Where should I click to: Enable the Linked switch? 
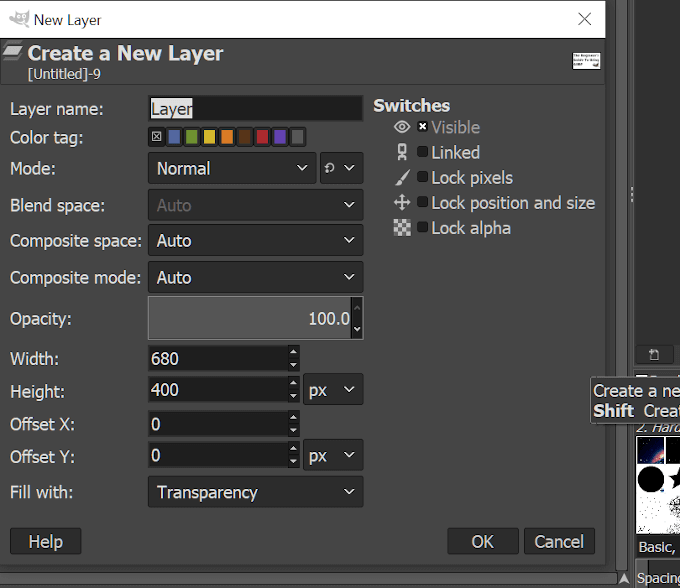pos(423,152)
